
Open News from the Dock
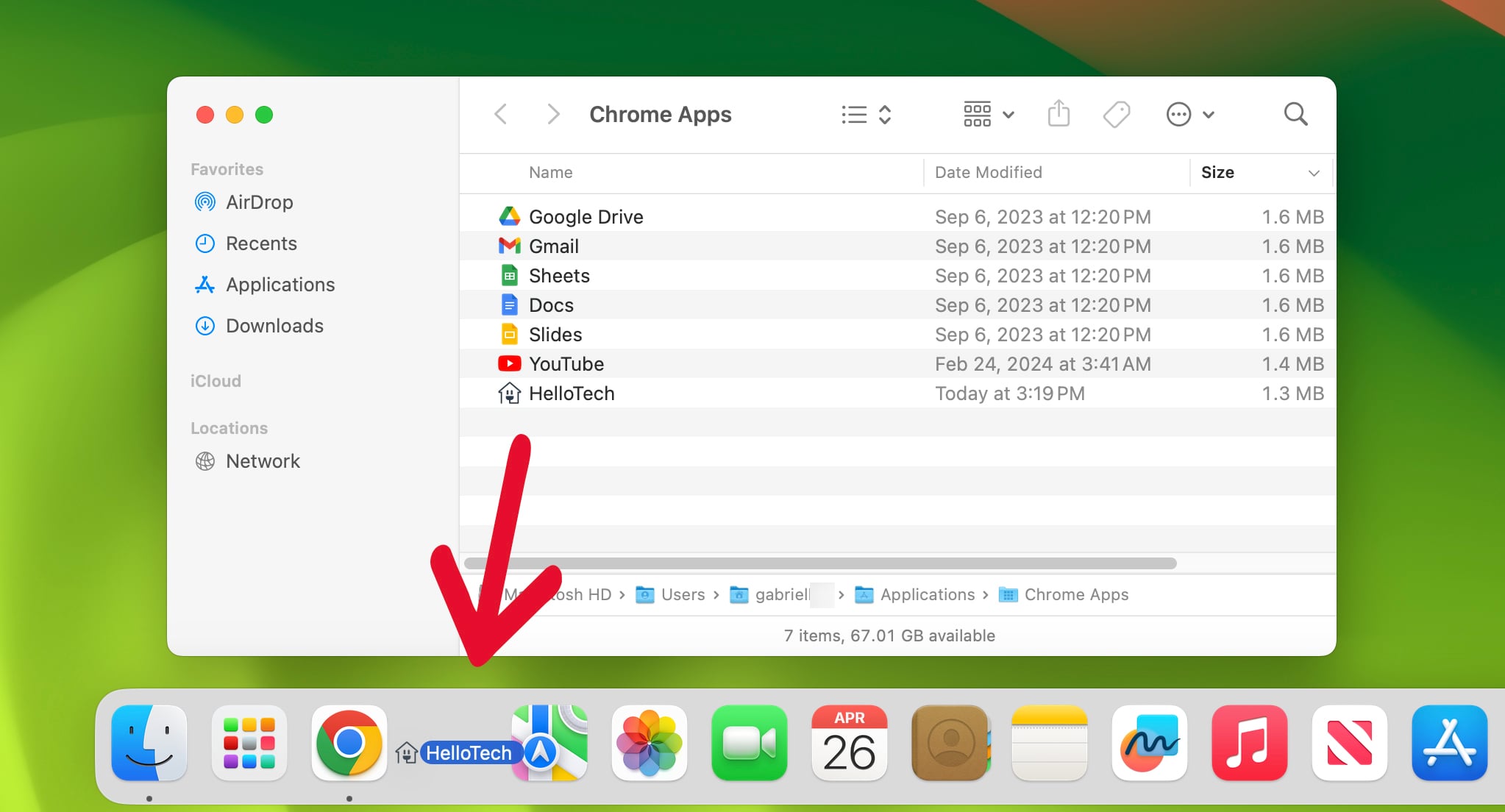point(1350,743)
